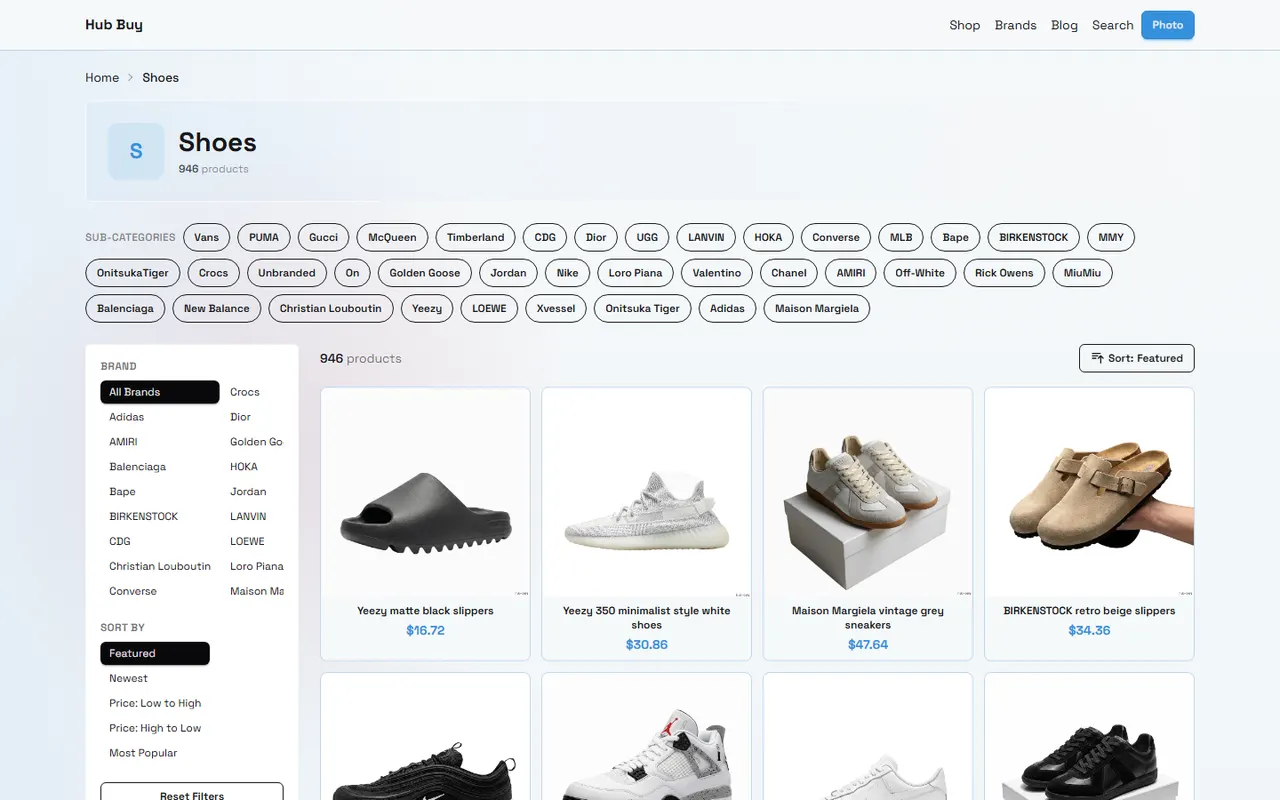This screenshot has height=800, width=1280.
Task: Filter by the PUMA sub-category chip
Action: (264, 237)
